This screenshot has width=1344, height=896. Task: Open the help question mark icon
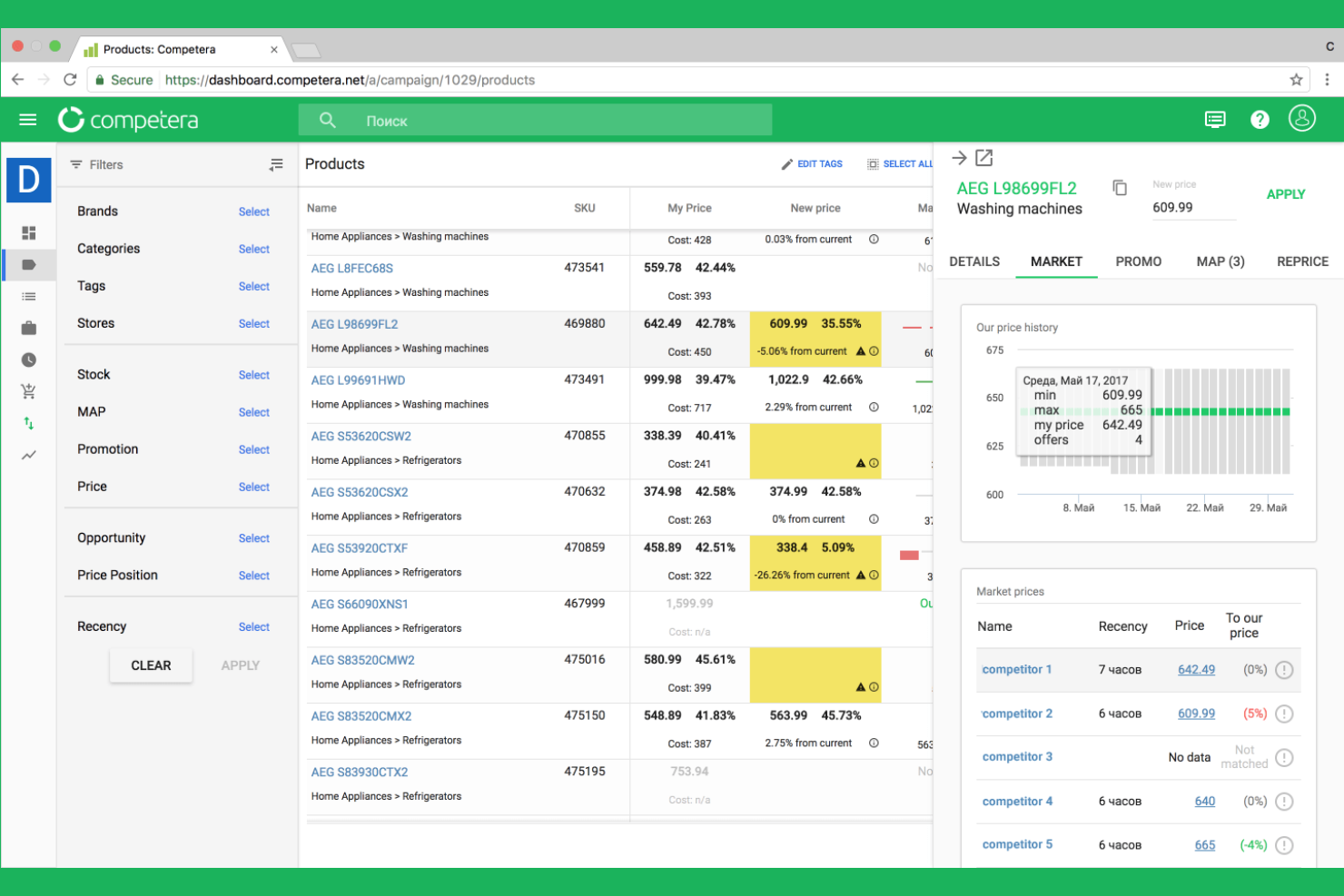(x=1260, y=119)
